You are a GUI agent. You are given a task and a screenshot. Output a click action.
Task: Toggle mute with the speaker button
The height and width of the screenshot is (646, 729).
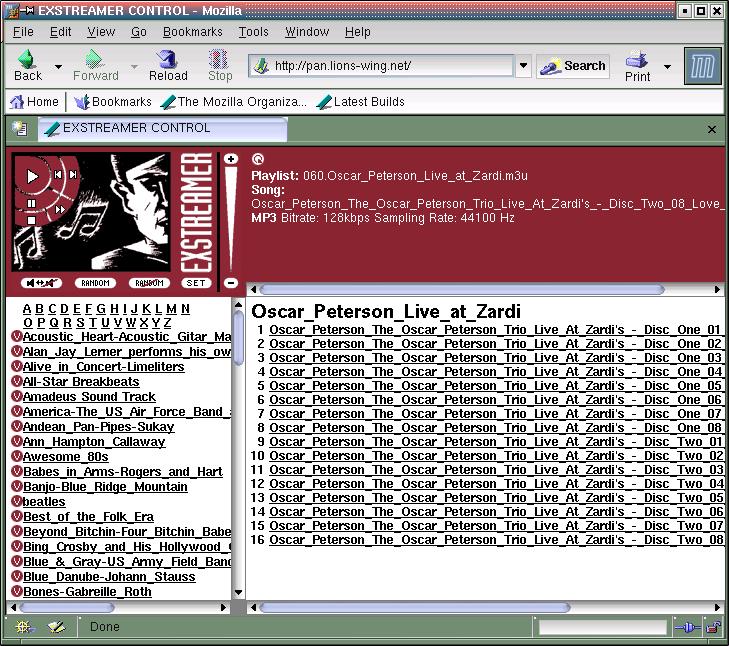pyautogui.click(x=41, y=283)
